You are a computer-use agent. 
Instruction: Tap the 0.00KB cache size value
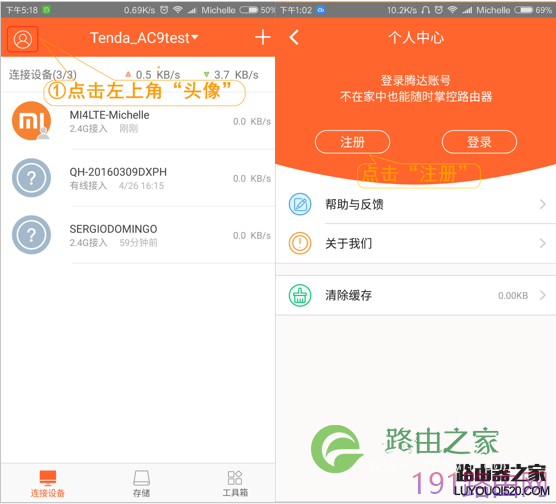tap(513, 295)
